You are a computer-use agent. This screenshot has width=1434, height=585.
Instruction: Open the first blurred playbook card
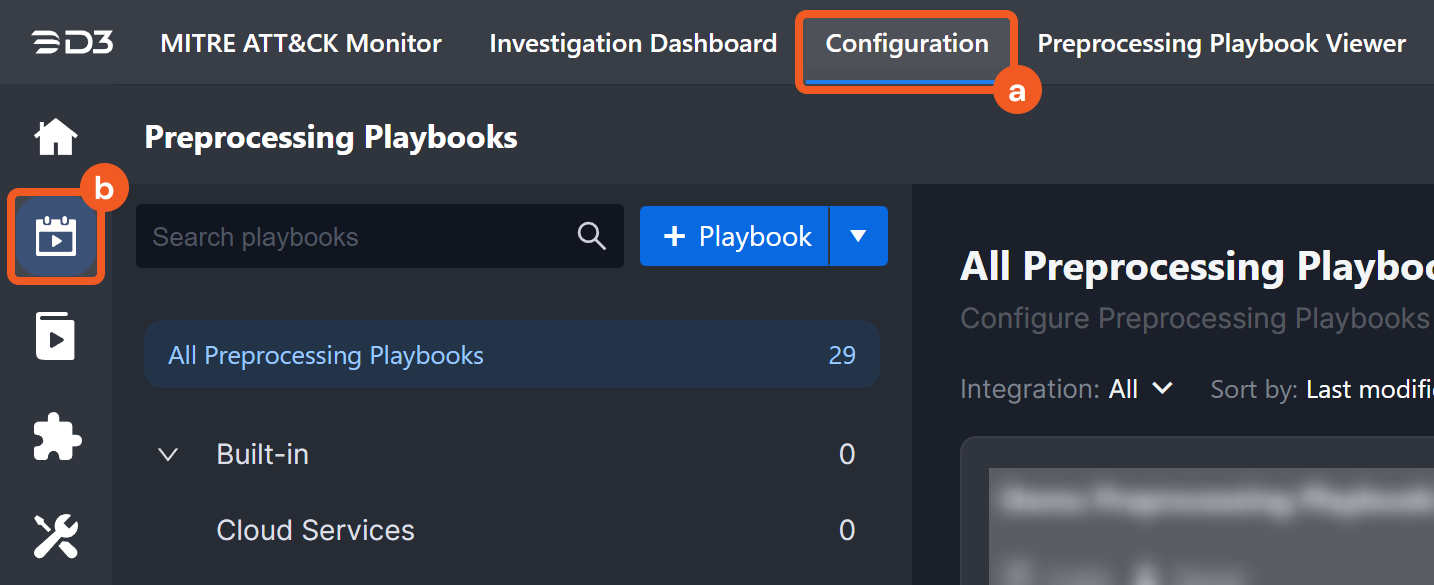[1200, 520]
